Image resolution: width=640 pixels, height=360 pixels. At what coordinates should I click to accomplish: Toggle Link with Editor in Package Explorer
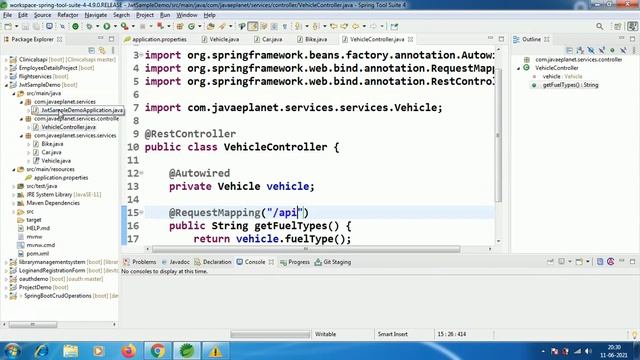102,50
